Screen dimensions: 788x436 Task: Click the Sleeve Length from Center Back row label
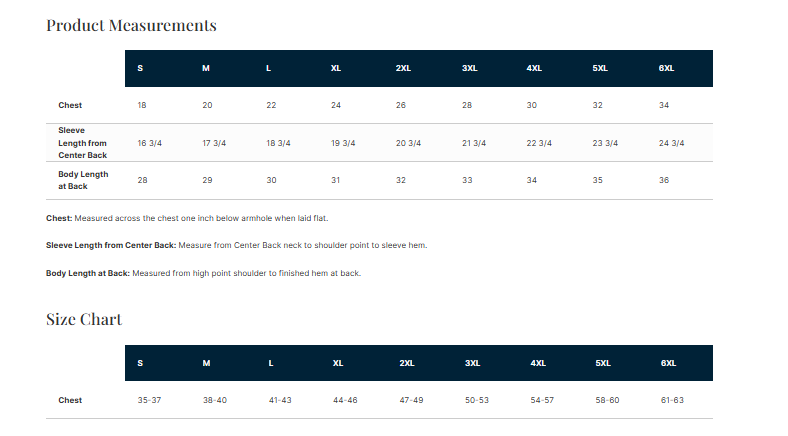pos(82,143)
